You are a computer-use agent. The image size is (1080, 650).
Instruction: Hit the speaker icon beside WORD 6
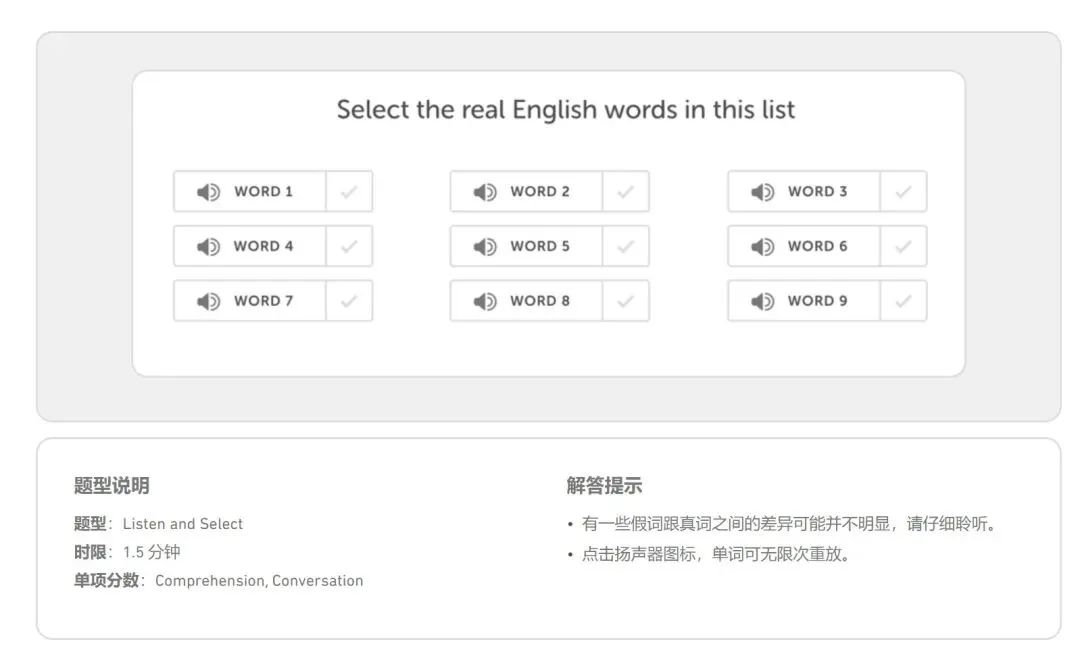click(x=762, y=246)
